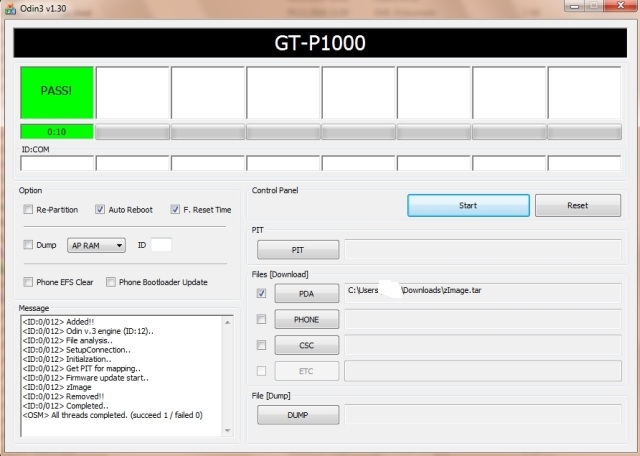
Task: Select the 'SetupConnection..' log line
Action: point(77,350)
